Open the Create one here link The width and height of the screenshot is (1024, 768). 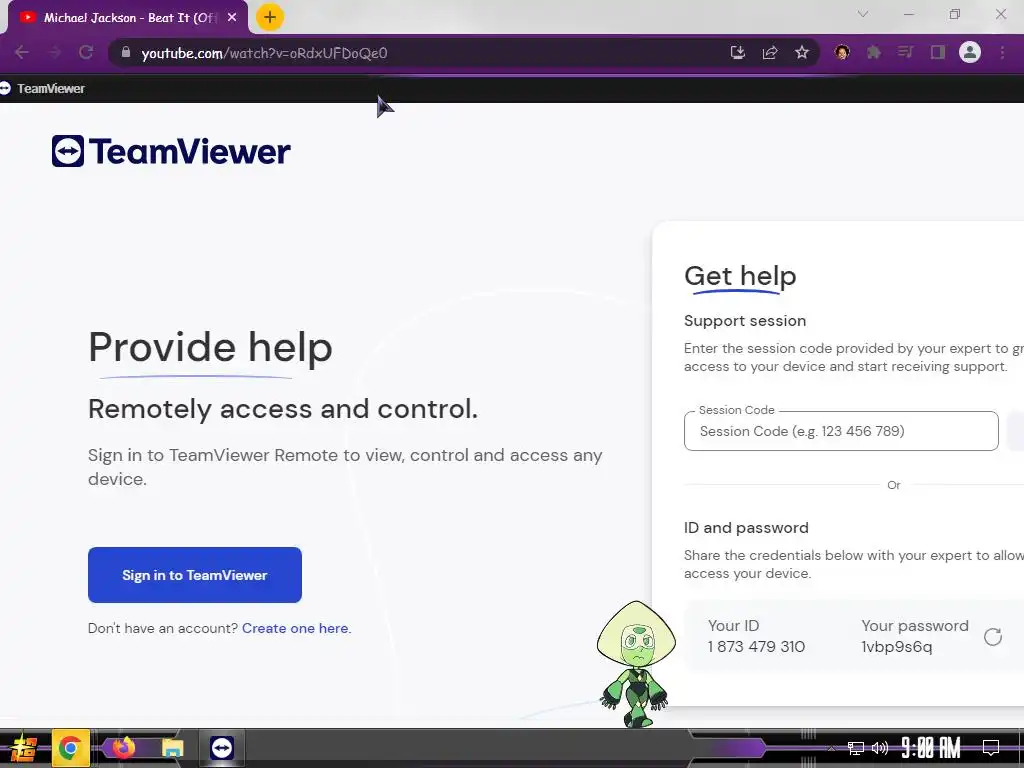(x=296, y=628)
